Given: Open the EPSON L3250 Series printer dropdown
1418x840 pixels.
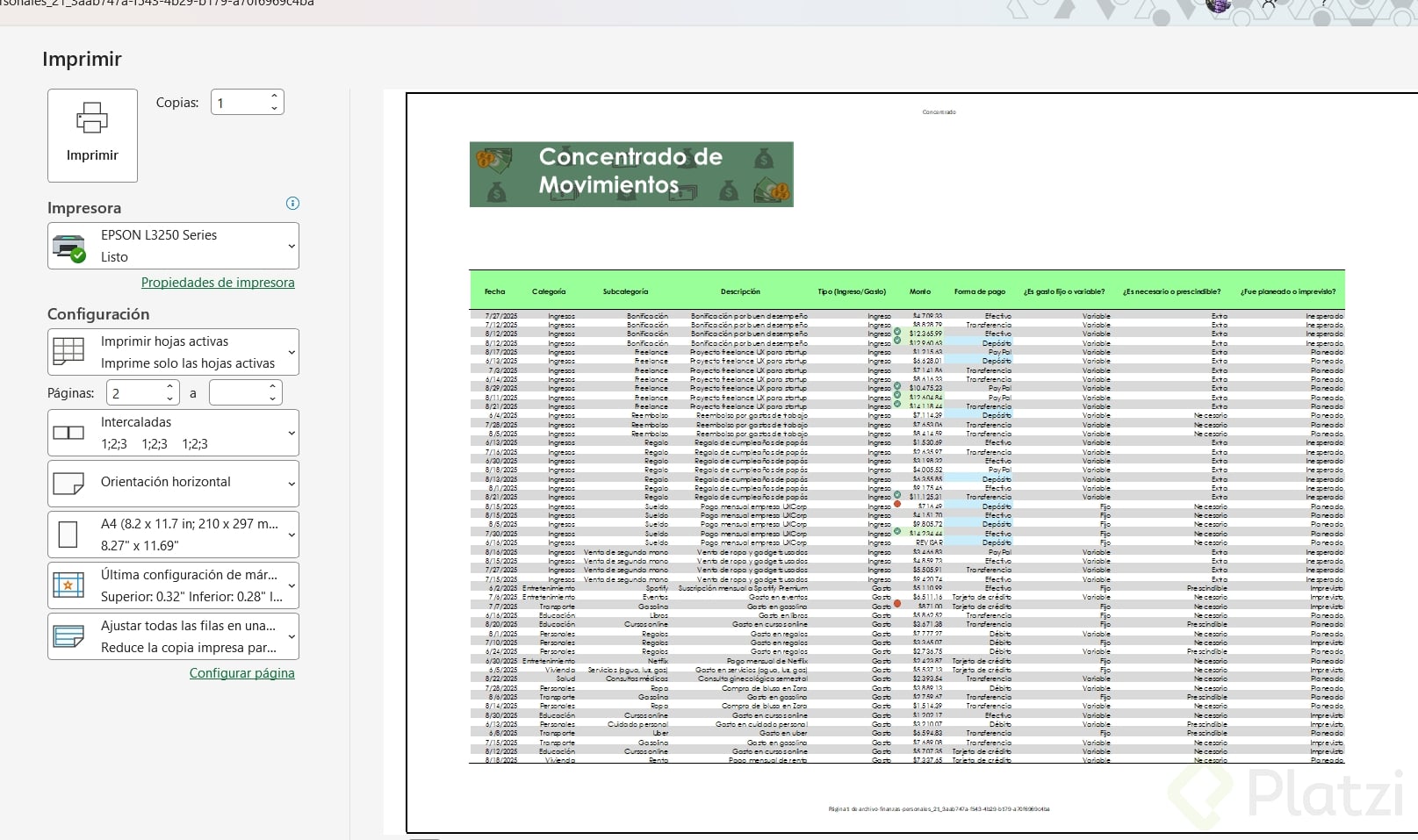Looking at the screenshot, I should coord(173,246).
